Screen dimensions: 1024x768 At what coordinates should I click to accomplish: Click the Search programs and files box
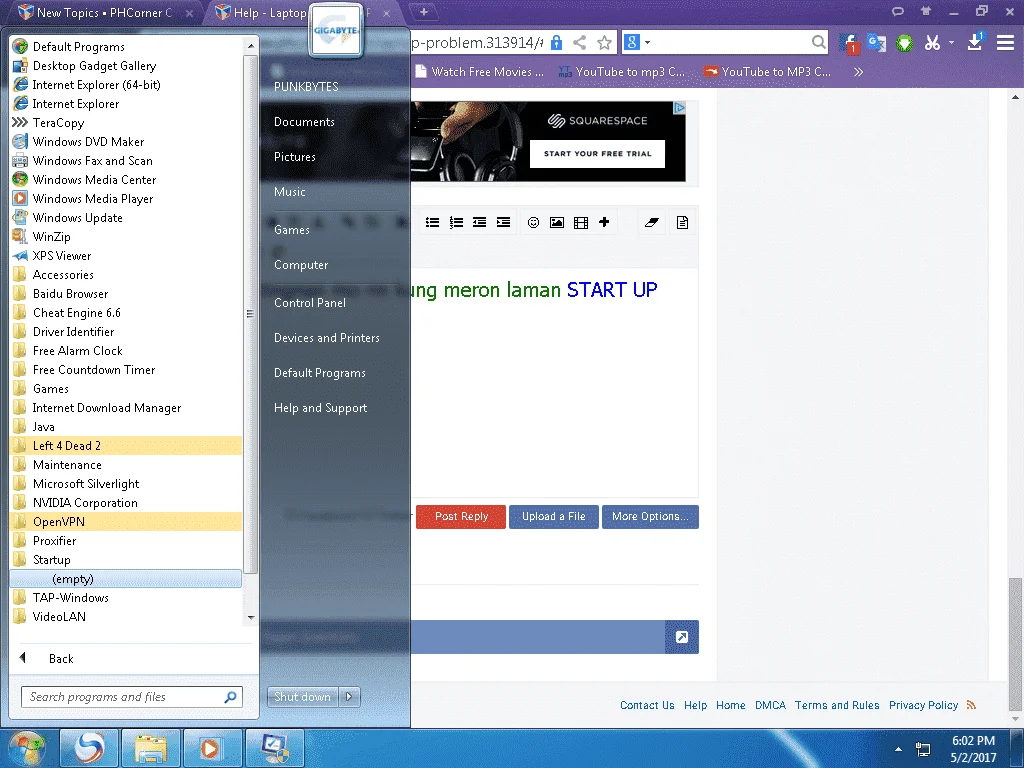131,697
